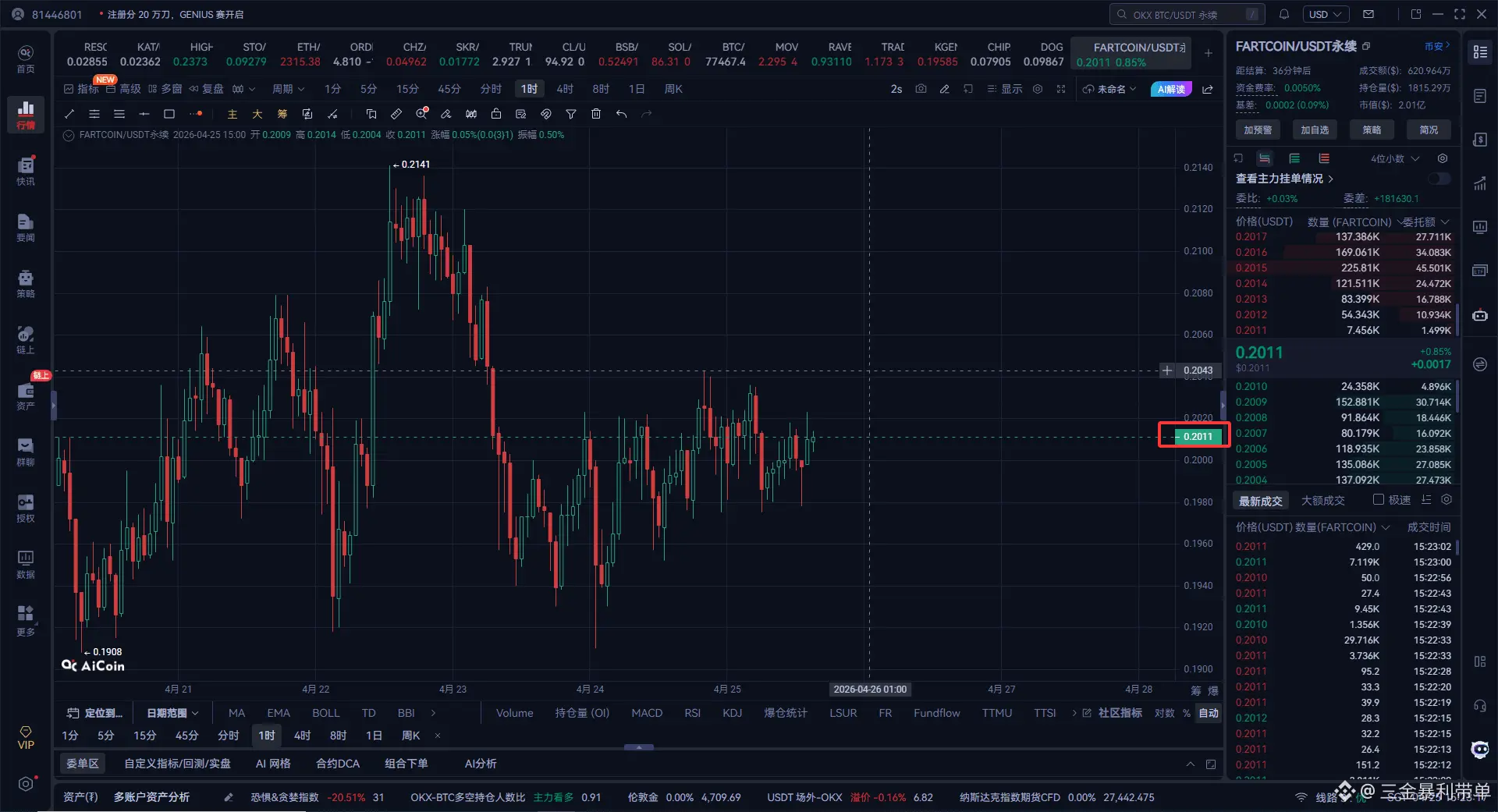The image size is (1498, 812).
Task: Click the 2026-04-26 01:00 time axis marker
Action: [870, 690]
